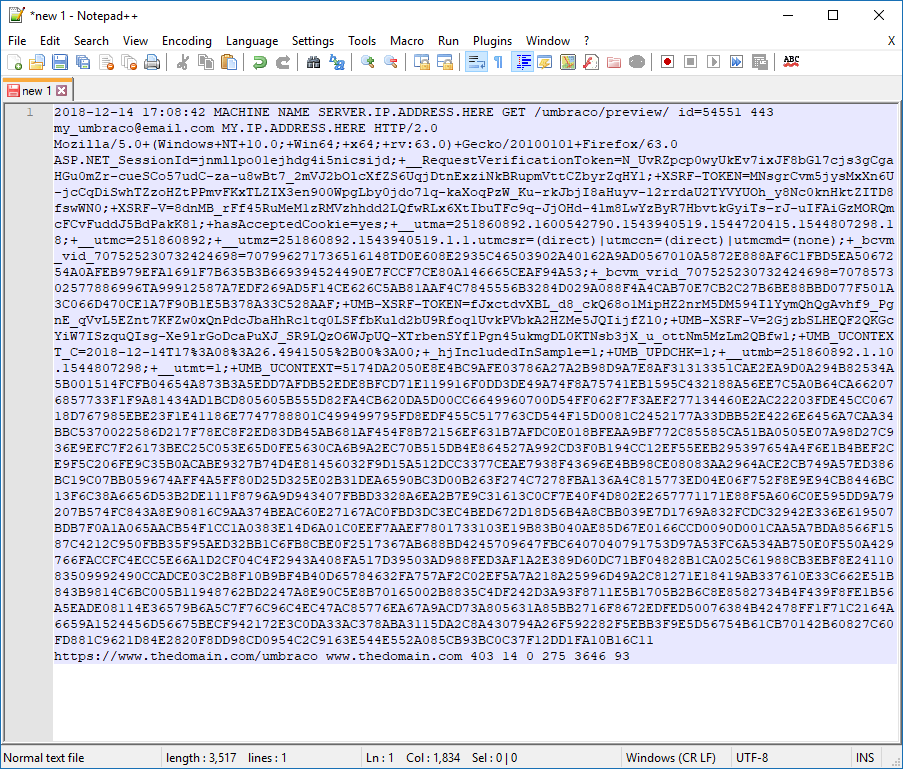Zoom out using the magnifier minus icon
903x769 pixels.
tap(390, 62)
